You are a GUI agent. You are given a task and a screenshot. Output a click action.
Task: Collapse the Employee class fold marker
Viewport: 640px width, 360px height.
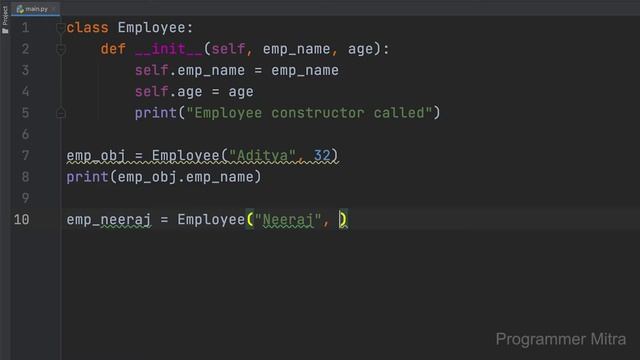(x=60, y=28)
